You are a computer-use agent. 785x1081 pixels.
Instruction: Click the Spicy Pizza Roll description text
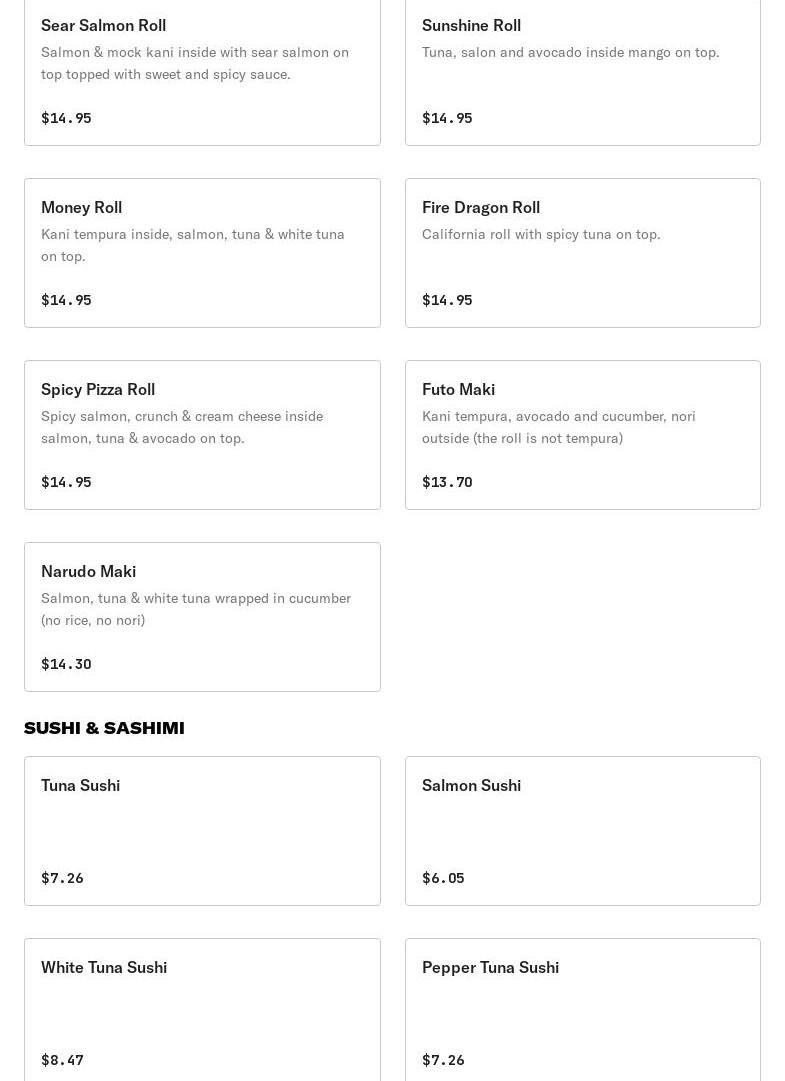pyautogui.click(x=182, y=427)
